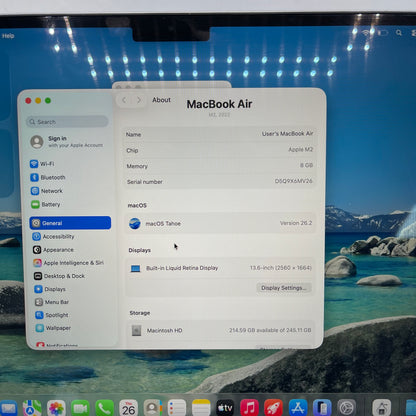
Task: Open iPhone Mirroring from the Dock
Action: pos(322,408)
